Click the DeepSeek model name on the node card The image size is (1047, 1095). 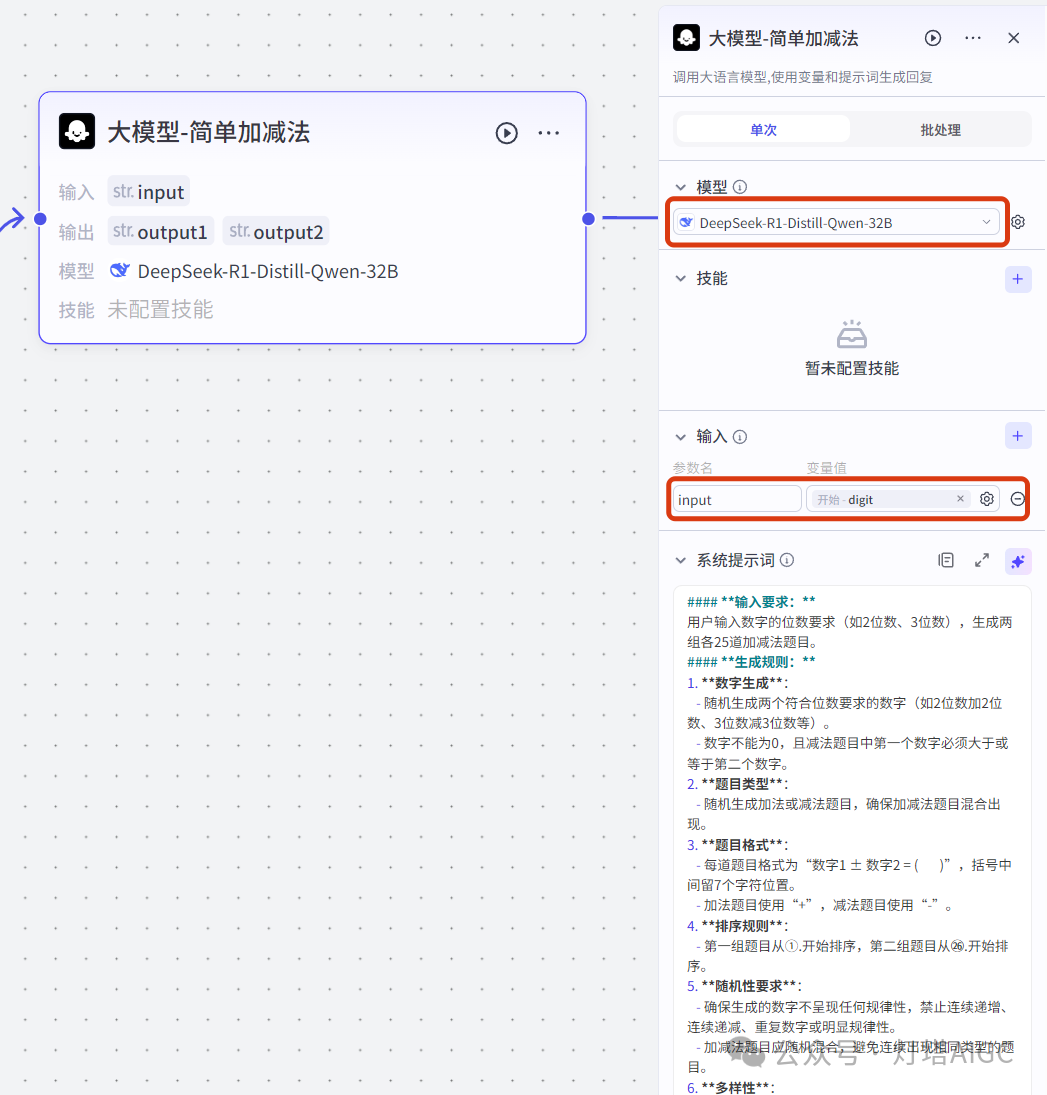click(x=268, y=271)
